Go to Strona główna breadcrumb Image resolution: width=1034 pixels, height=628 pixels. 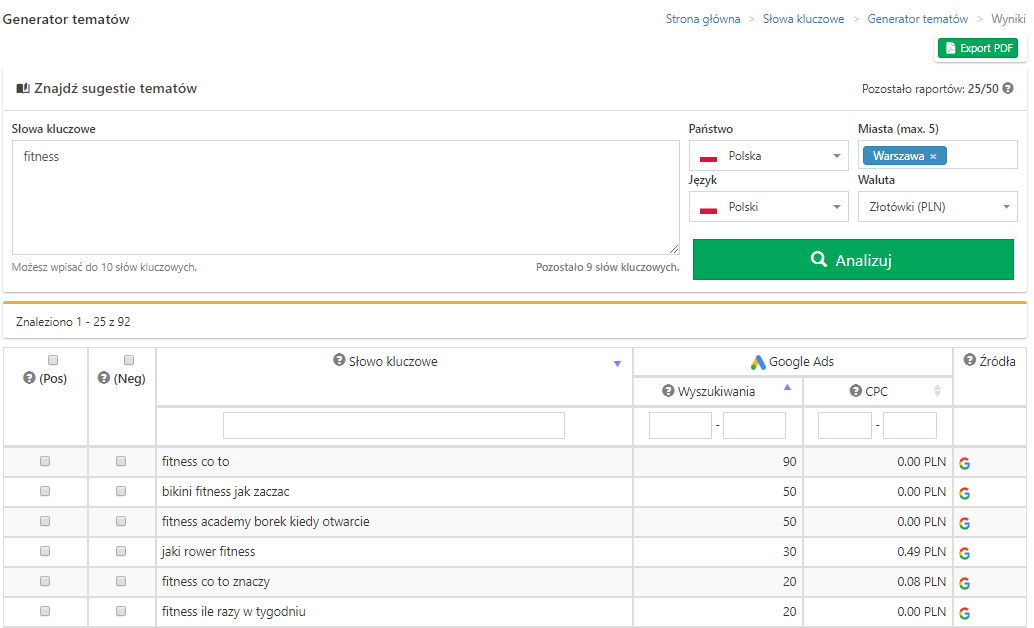[703, 19]
